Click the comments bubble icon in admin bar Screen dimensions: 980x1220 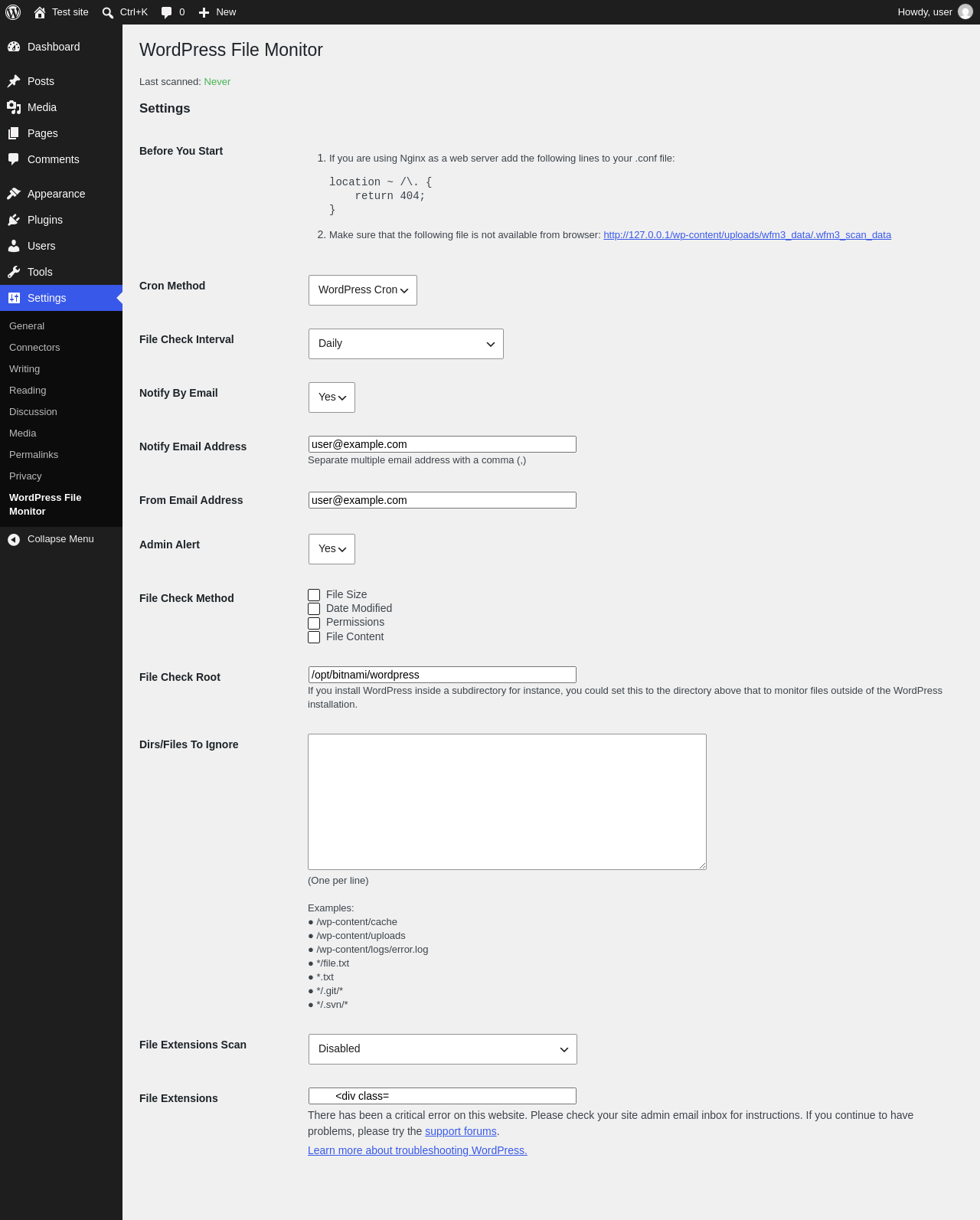pos(167,12)
